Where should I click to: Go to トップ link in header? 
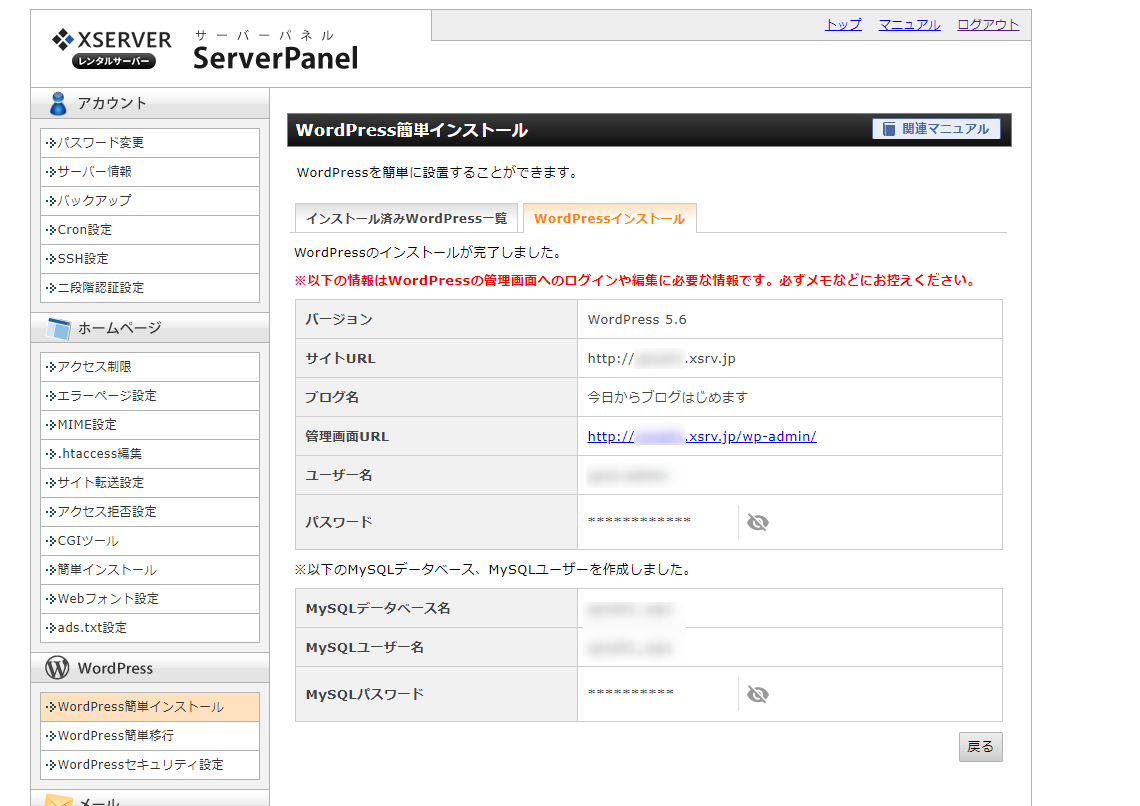tap(843, 25)
